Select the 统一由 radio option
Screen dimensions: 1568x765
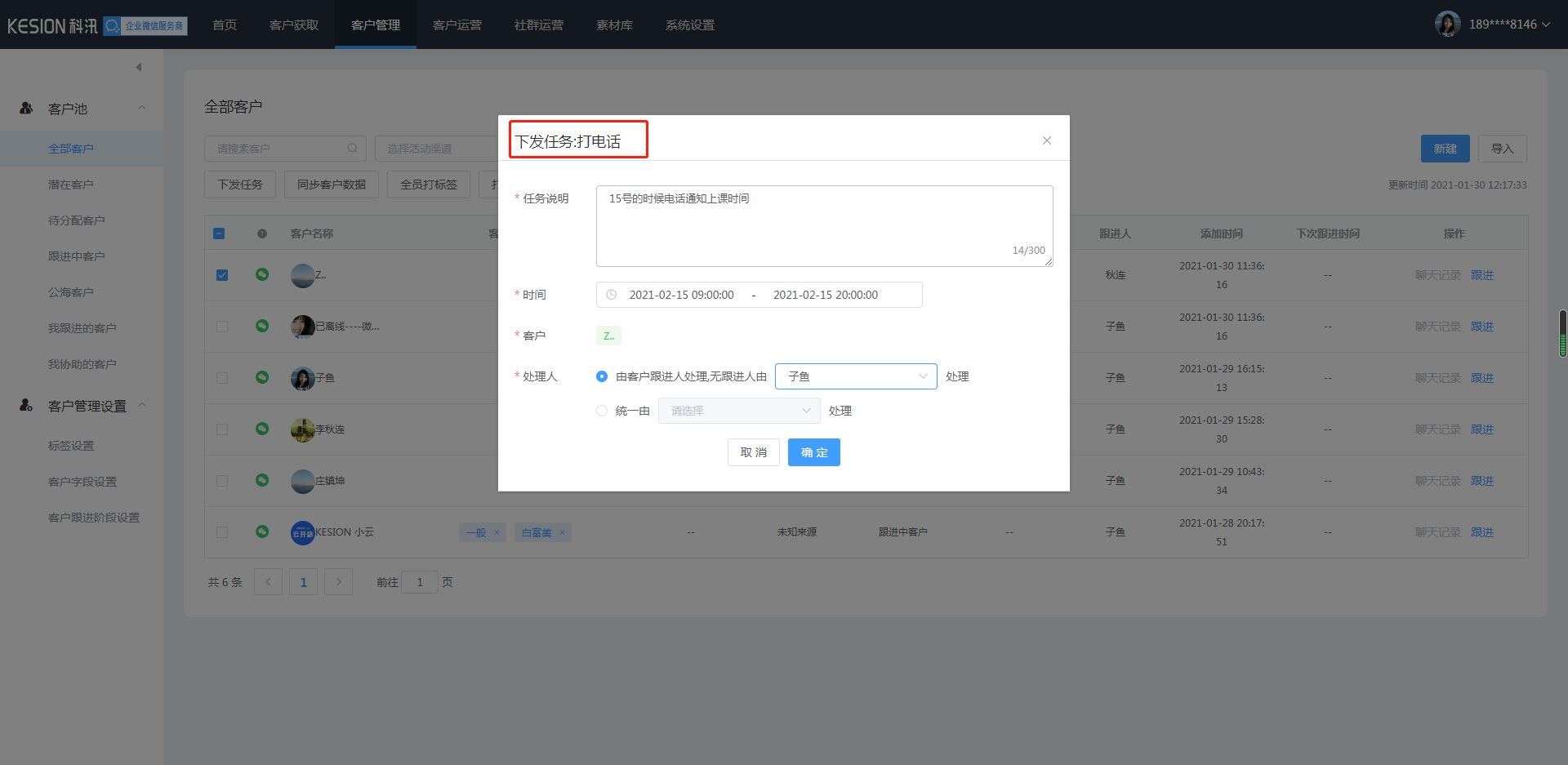tap(602, 411)
